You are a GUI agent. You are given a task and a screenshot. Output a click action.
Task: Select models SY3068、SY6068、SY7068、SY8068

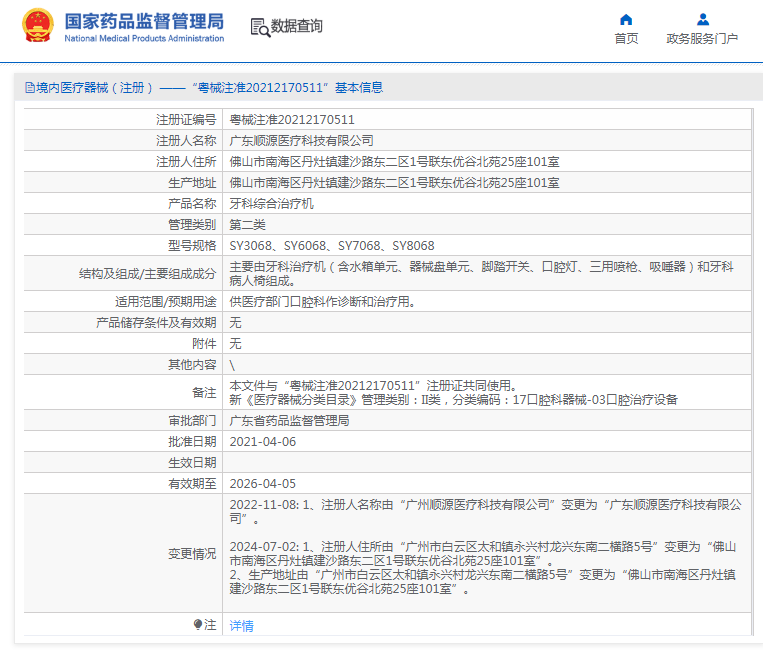[x=332, y=246]
